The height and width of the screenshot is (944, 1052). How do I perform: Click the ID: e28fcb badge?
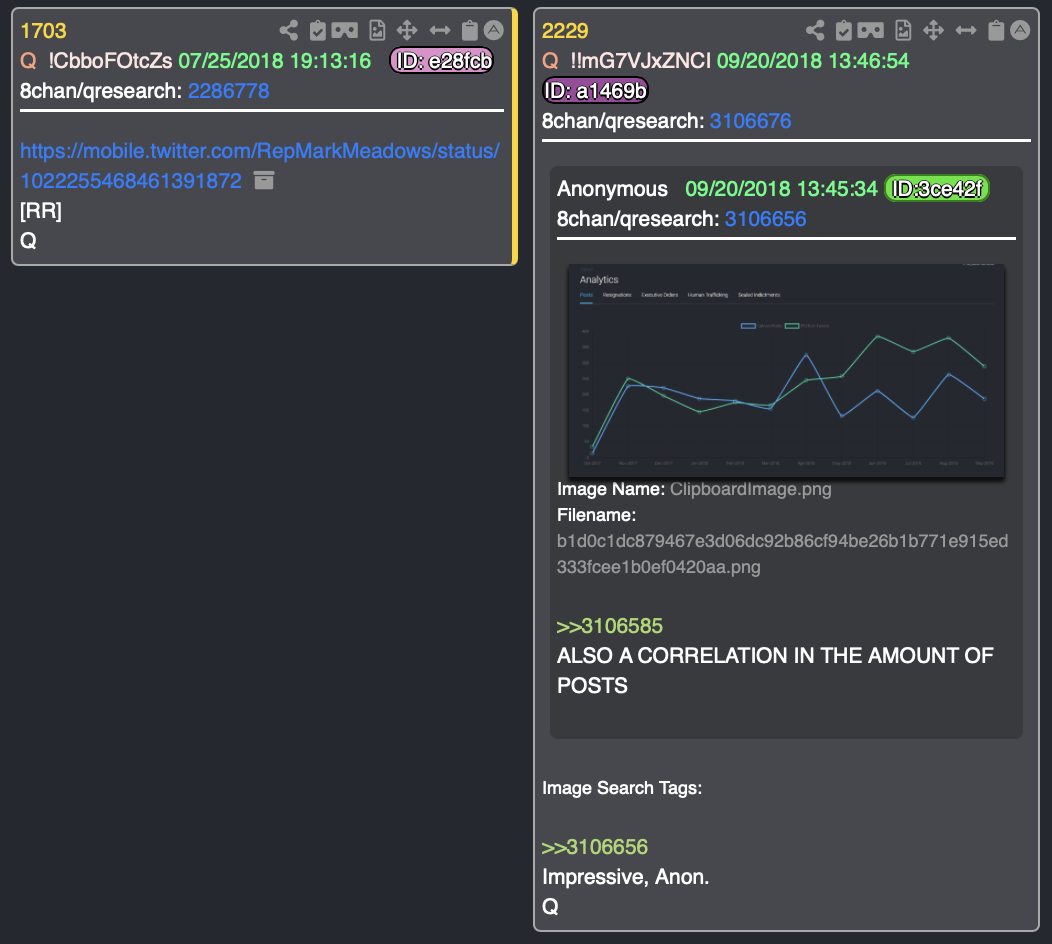point(442,61)
